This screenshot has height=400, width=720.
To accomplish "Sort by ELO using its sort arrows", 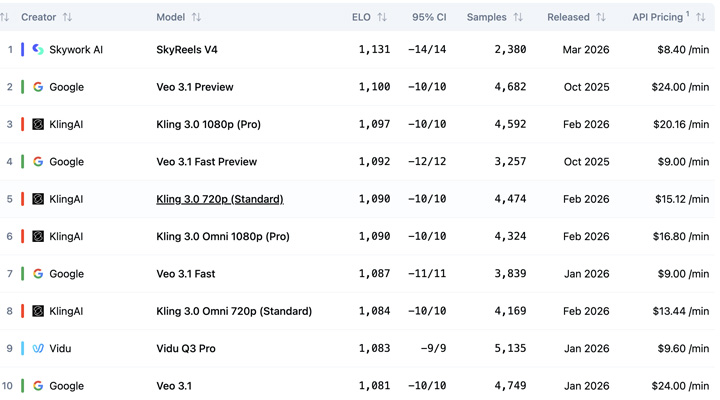I will coord(382,17).
